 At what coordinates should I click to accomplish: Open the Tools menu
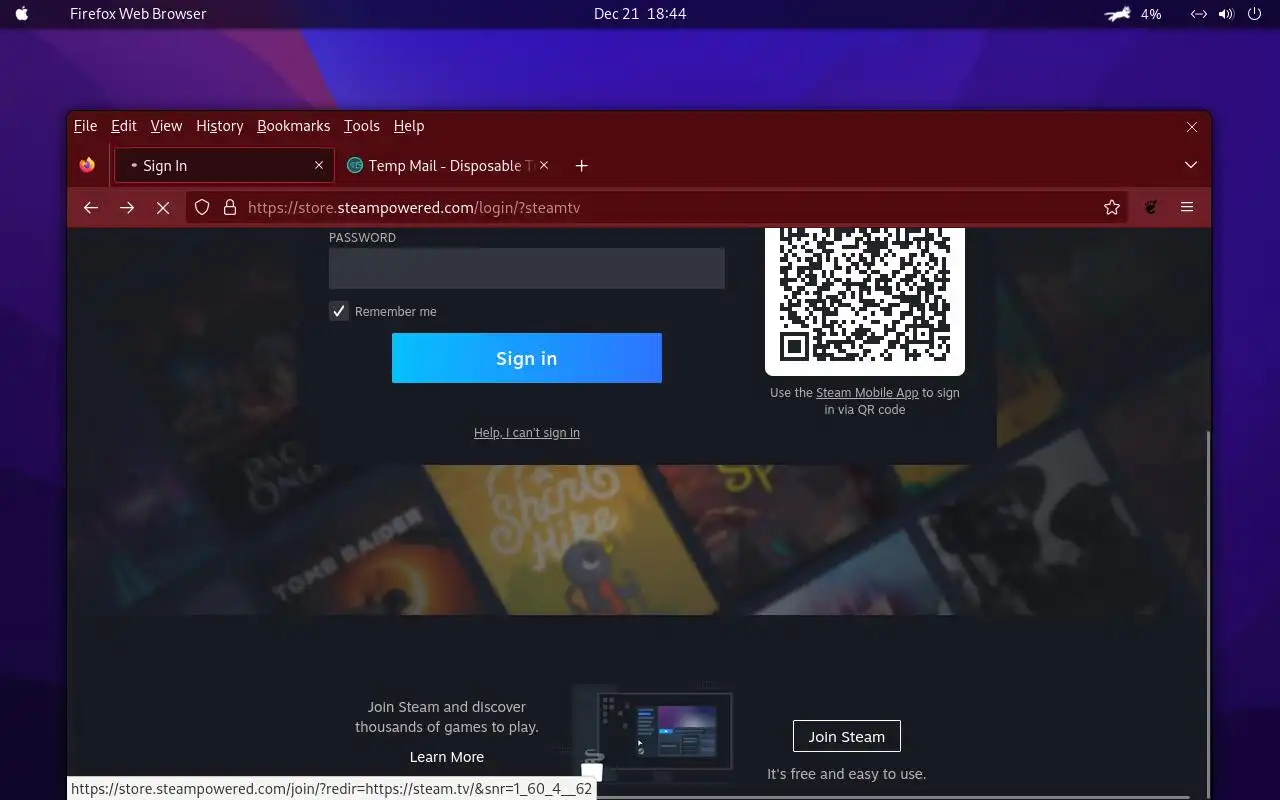click(x=362, y=126)
